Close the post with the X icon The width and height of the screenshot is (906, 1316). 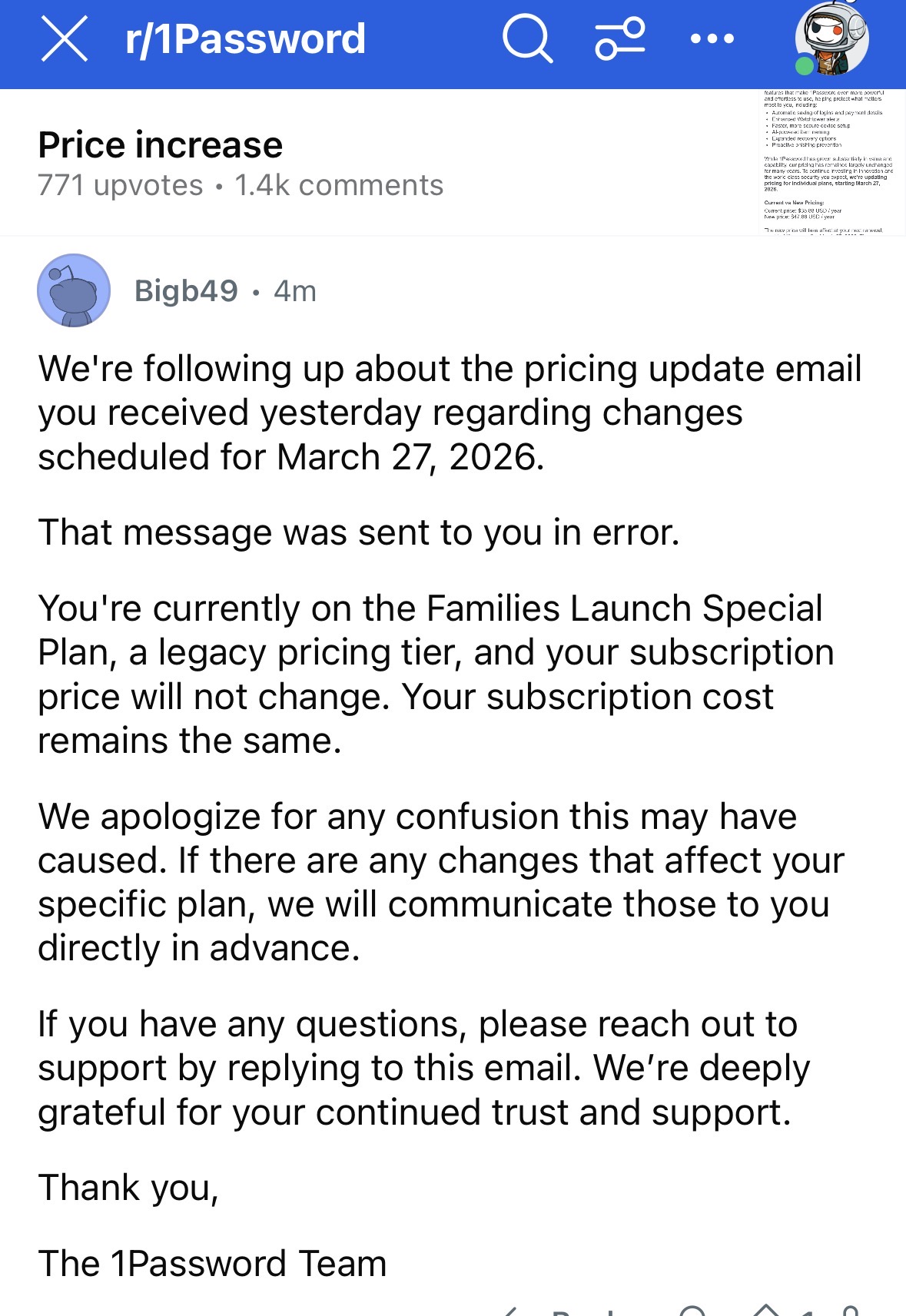(x=65, y=39)
